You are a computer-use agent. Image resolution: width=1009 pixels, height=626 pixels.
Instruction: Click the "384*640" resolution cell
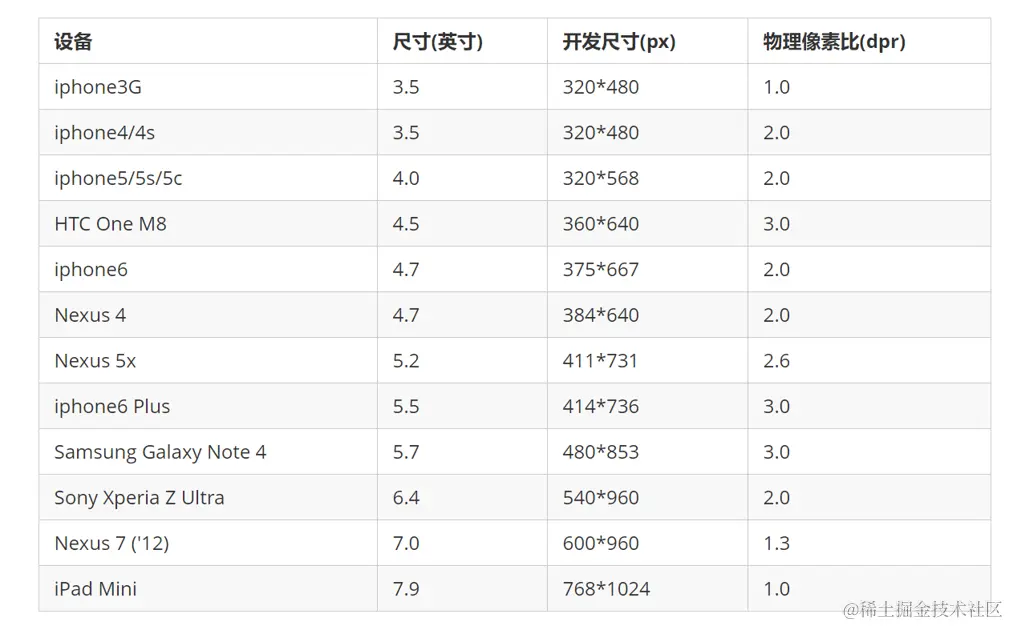coord(647,315)
